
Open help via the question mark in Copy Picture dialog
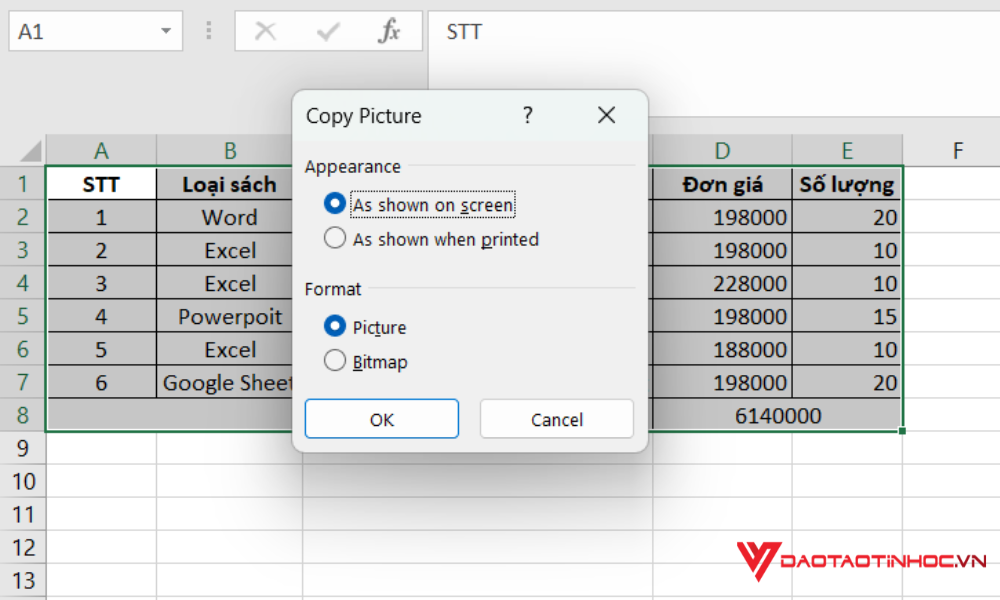(x=527, y=116)
